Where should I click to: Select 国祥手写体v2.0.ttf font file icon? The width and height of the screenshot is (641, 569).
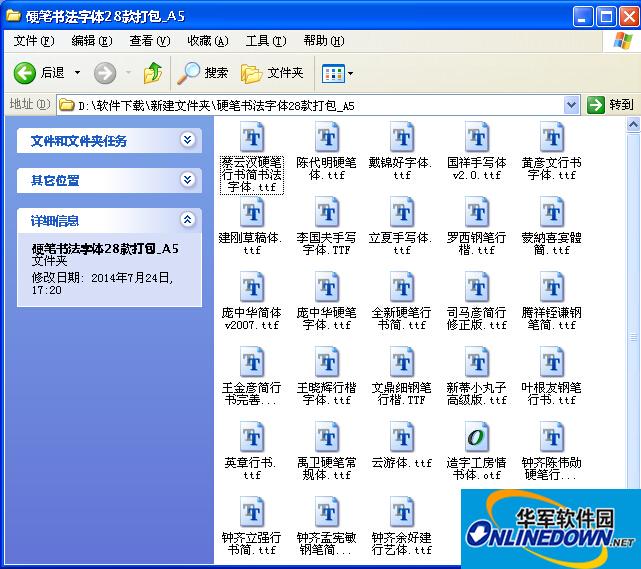477,137
